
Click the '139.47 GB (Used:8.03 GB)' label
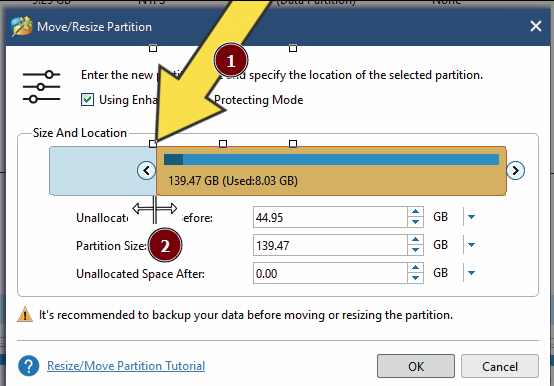click(233, 181)
